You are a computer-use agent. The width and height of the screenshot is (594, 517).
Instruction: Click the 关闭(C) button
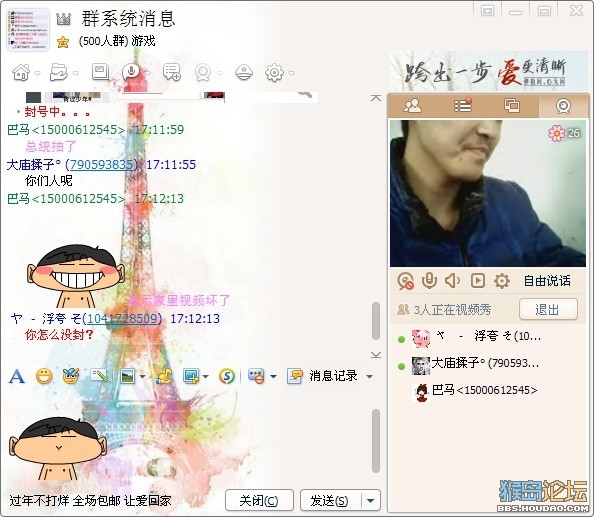[x=259, y=500]
